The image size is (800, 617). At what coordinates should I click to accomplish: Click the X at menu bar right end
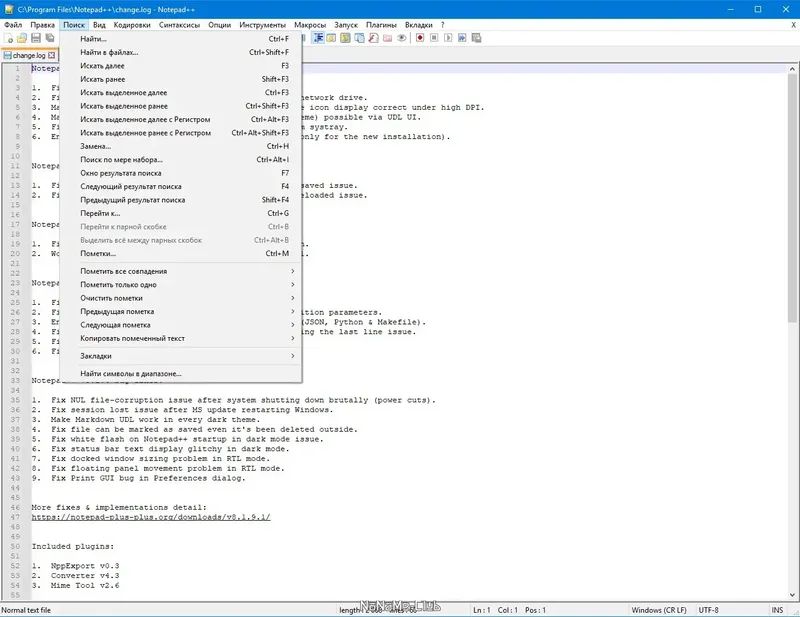tap(793, 24)
